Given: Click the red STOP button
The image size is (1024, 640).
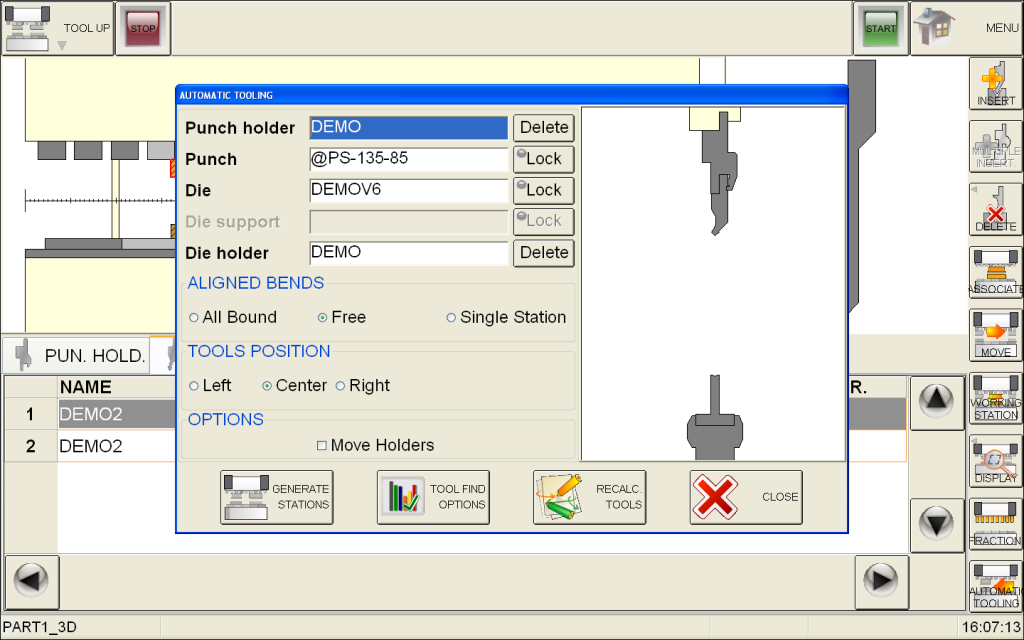Looking at the screenshot, I should click(x=143, y=28).
